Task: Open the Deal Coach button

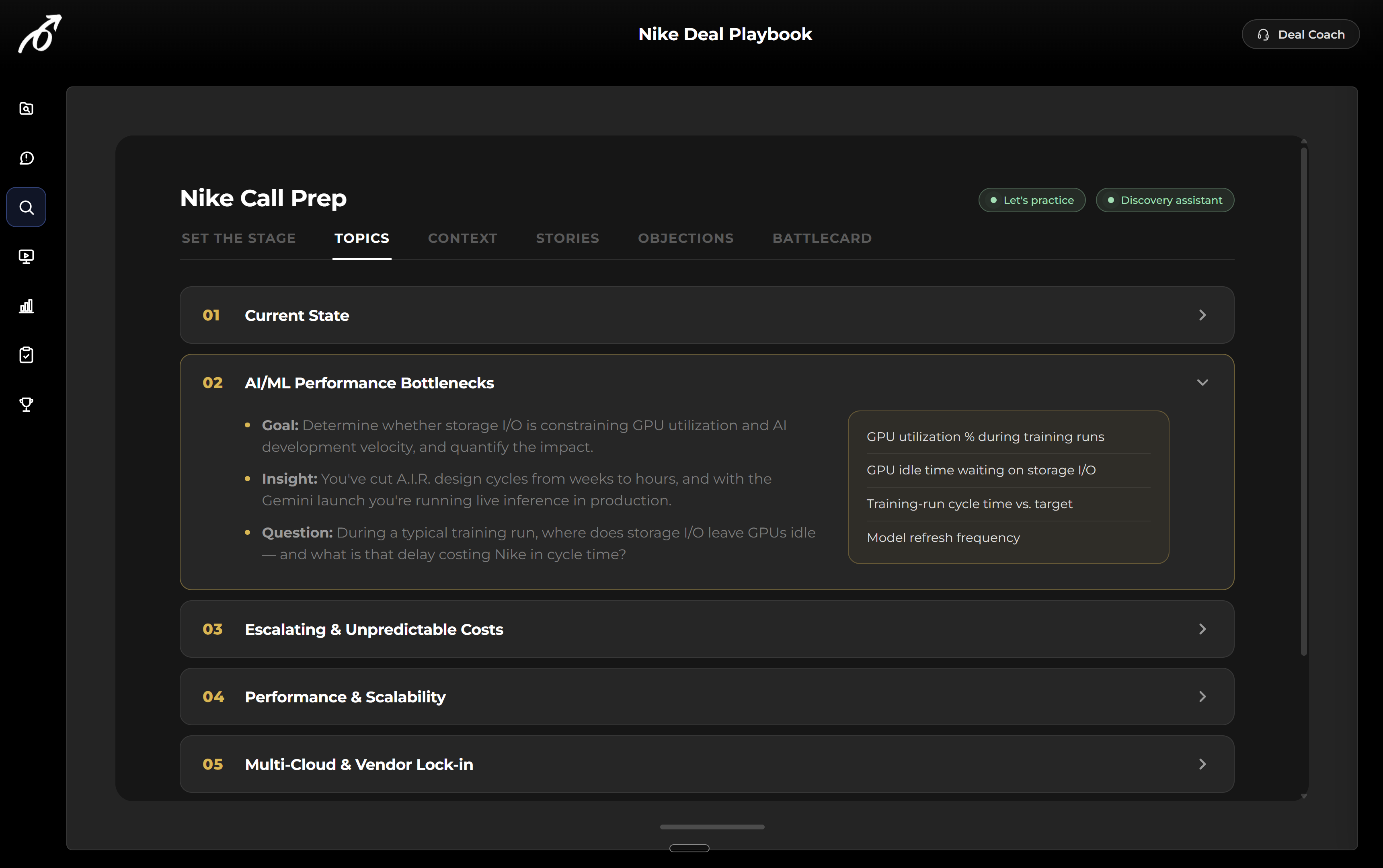Action: (x=1300, y=35)
